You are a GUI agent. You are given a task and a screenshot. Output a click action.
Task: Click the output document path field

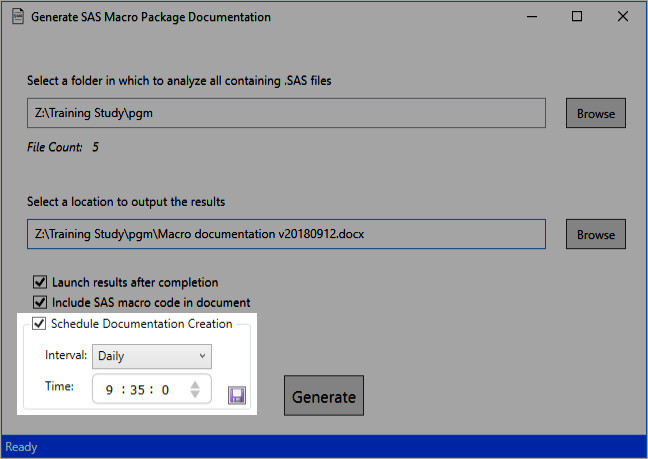286,234
